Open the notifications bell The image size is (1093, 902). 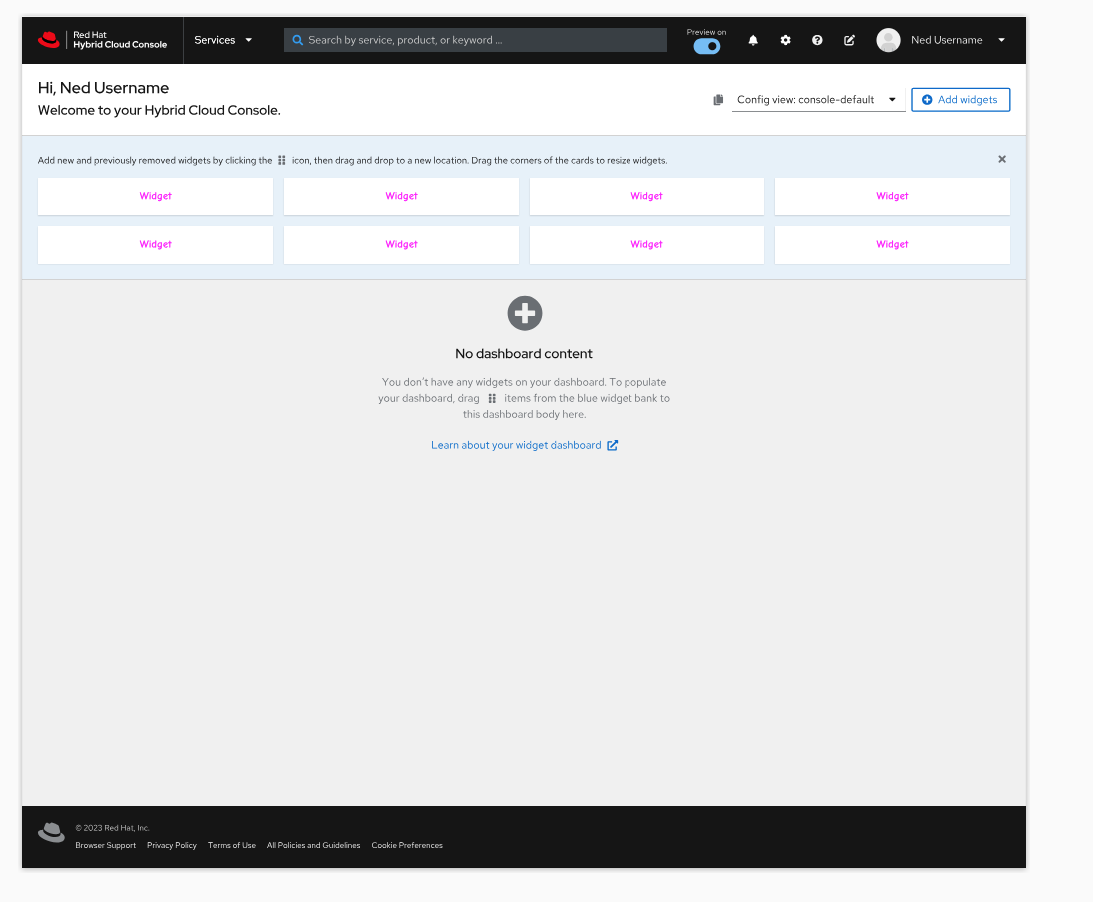tap(753, 40)
